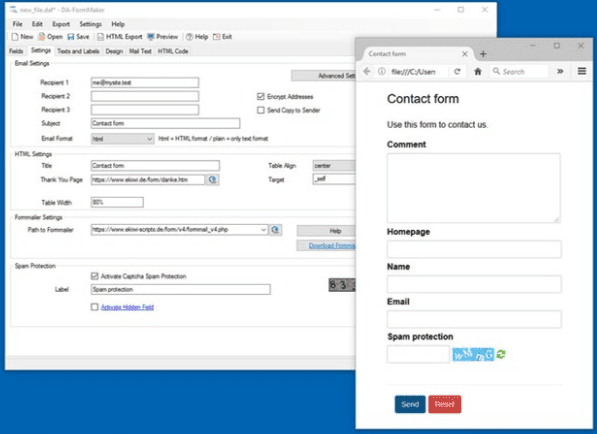The image size is (597, 434).
Task: Click the browser hamburger menu icon
Action: pyautogui.click(x=581, y=71)
